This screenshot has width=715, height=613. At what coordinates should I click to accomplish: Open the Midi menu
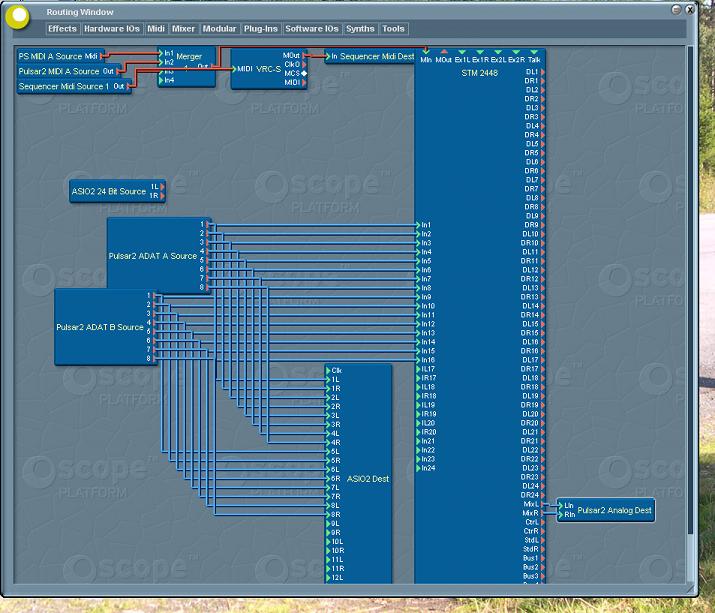[155, 29]
